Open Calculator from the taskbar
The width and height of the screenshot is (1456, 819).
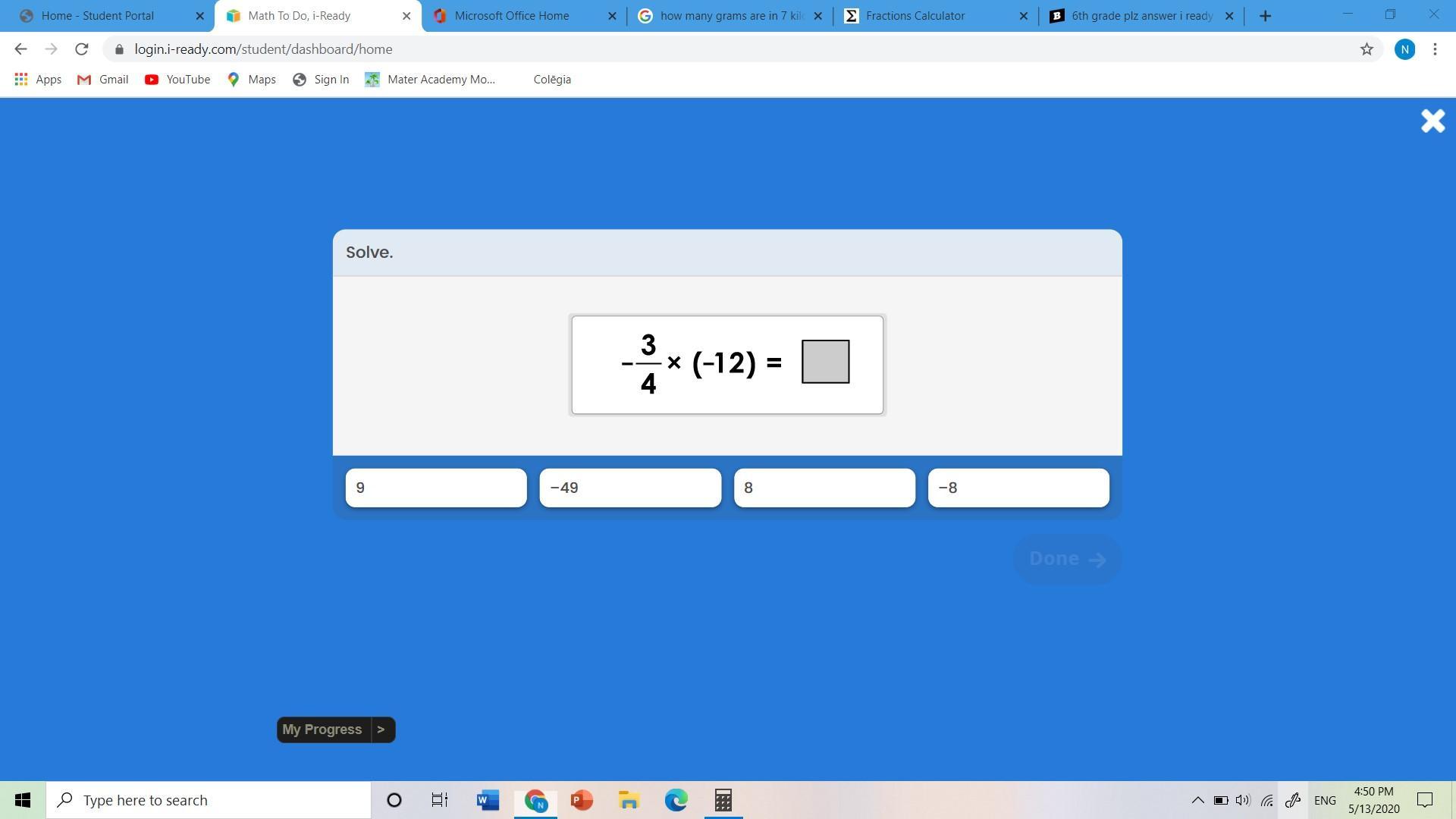coord(723,800)
